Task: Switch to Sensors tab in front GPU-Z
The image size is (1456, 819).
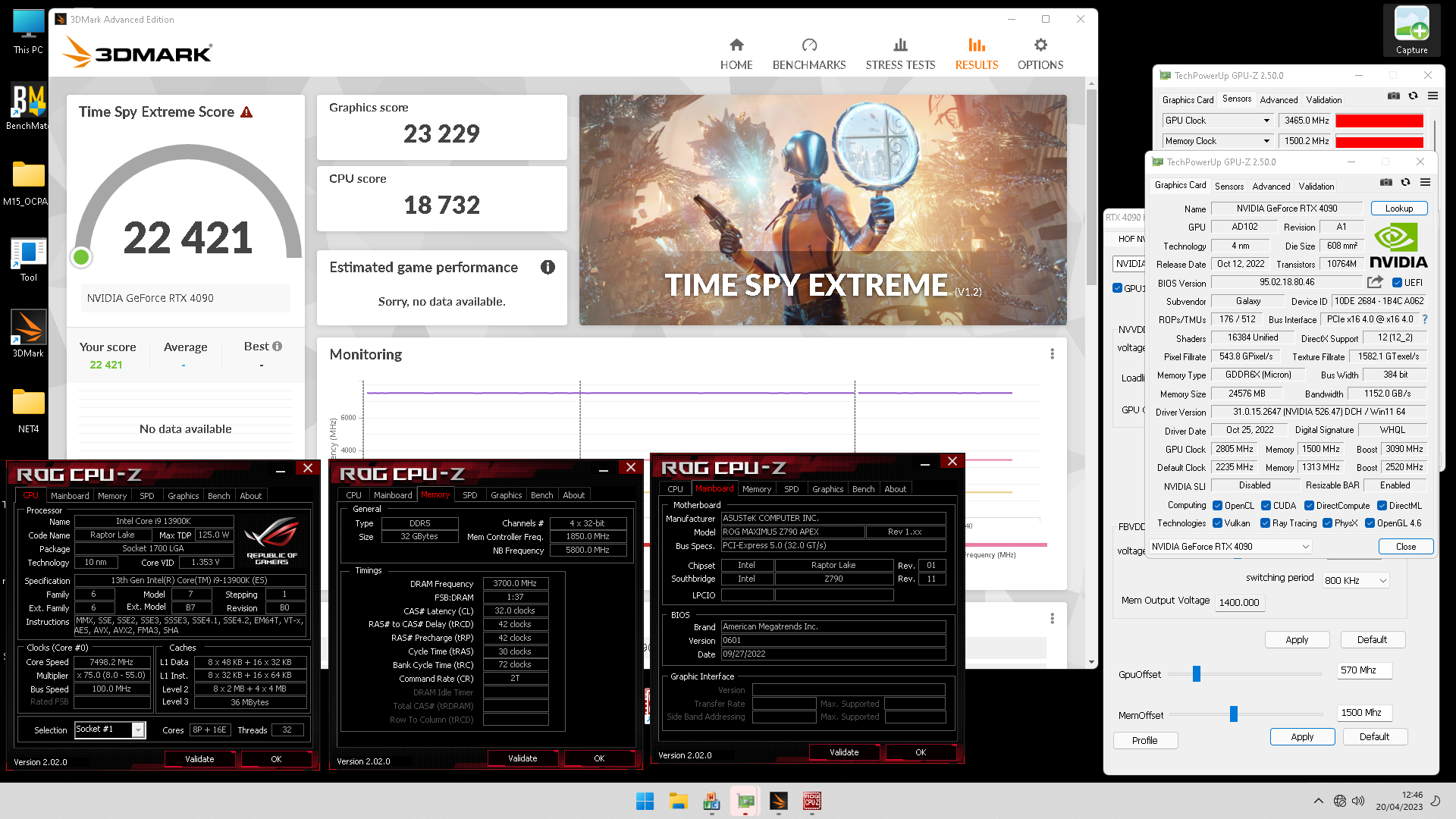Action: [x=1228, y=186]
